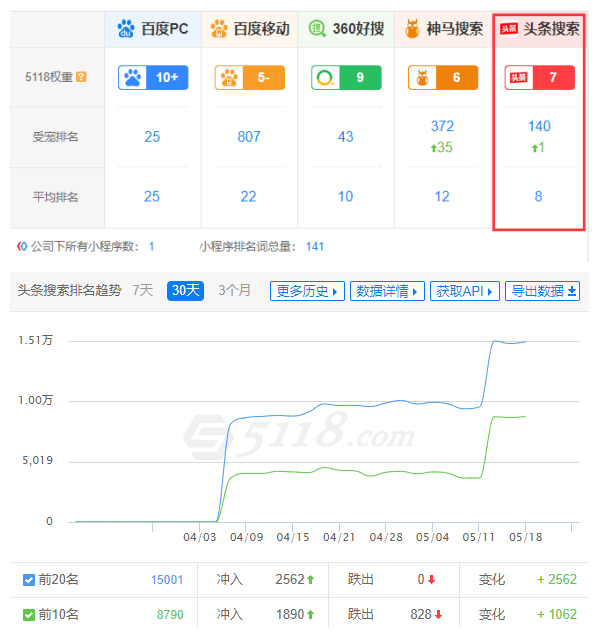The height and width of the screenshot is (637, 599).
Task: Open Baidu PC 受宠排名 value 25
Action: tap(152, 137)
